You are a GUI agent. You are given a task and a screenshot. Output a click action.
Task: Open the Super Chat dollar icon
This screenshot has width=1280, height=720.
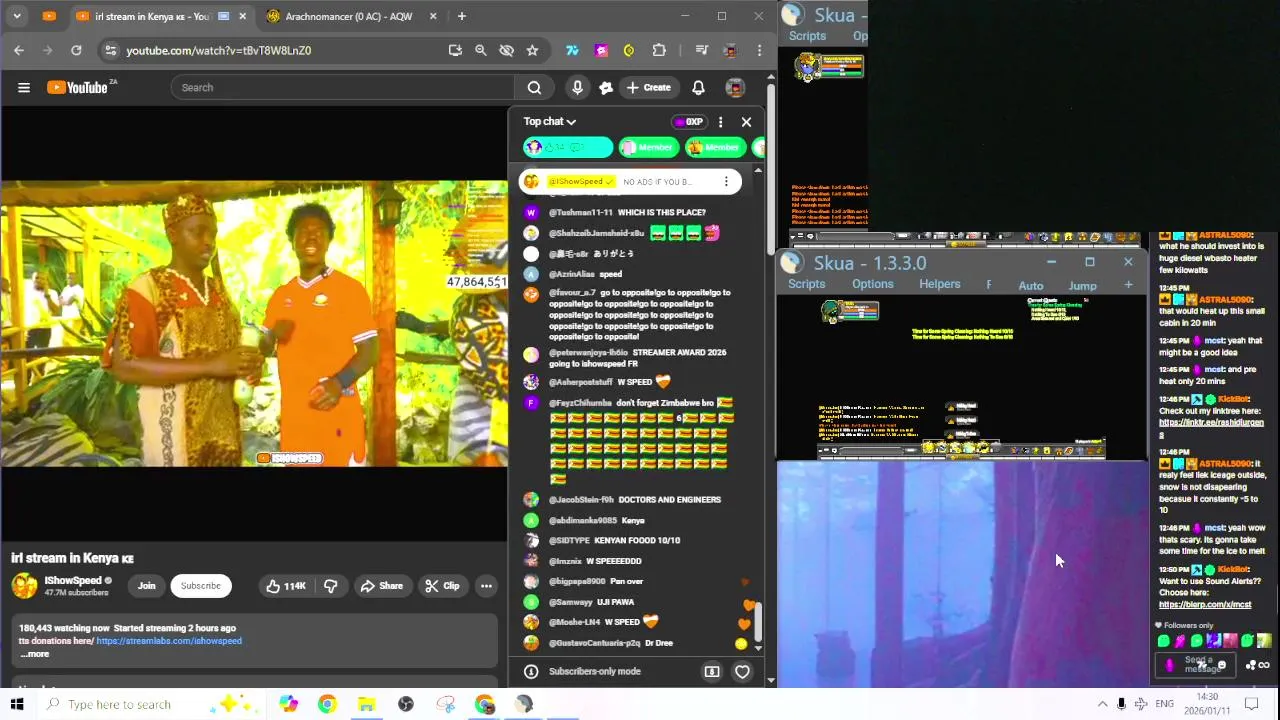pos(712,672)
